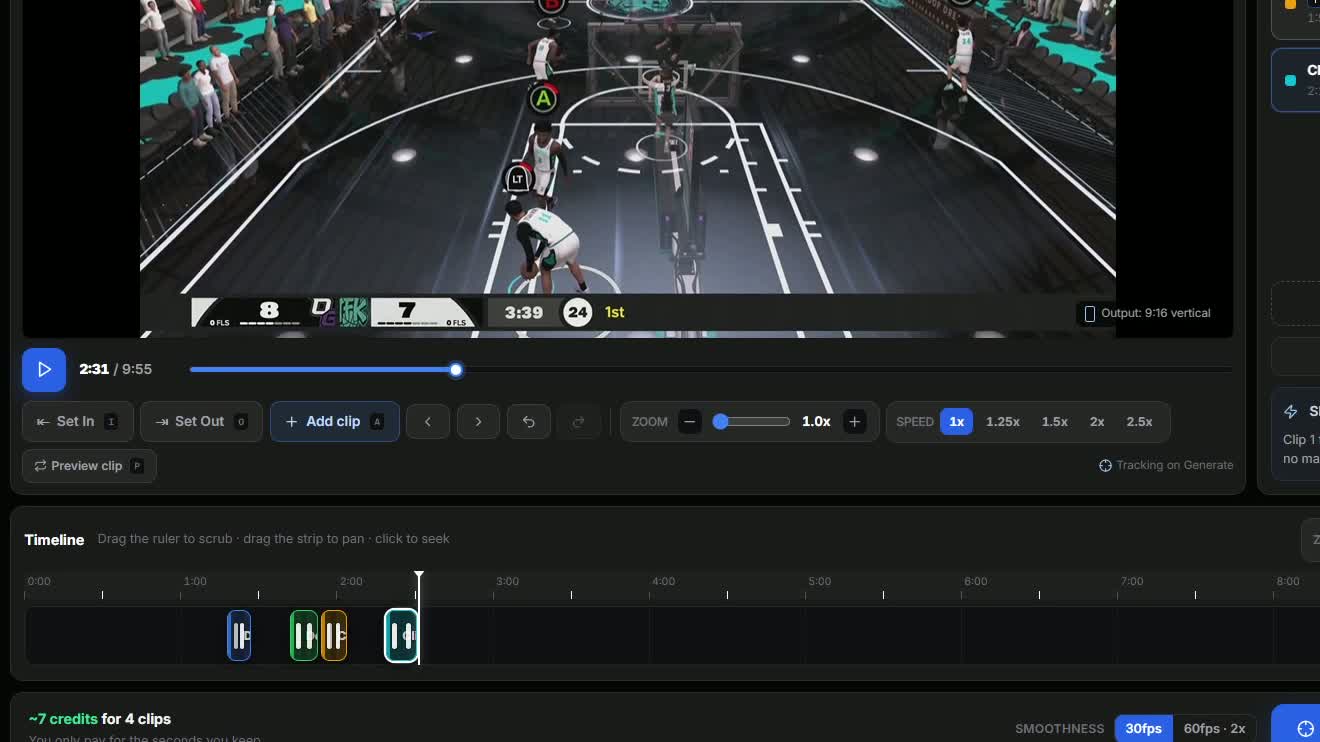Select 1x playback speed
Image resolution: width=1320 pixels, height=742 pixels.
point(956,422)
